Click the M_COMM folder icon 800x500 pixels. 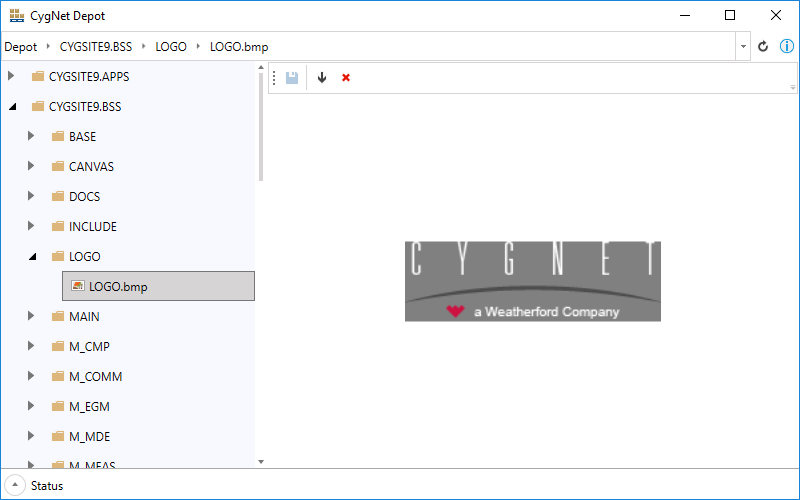pos(58,377)
